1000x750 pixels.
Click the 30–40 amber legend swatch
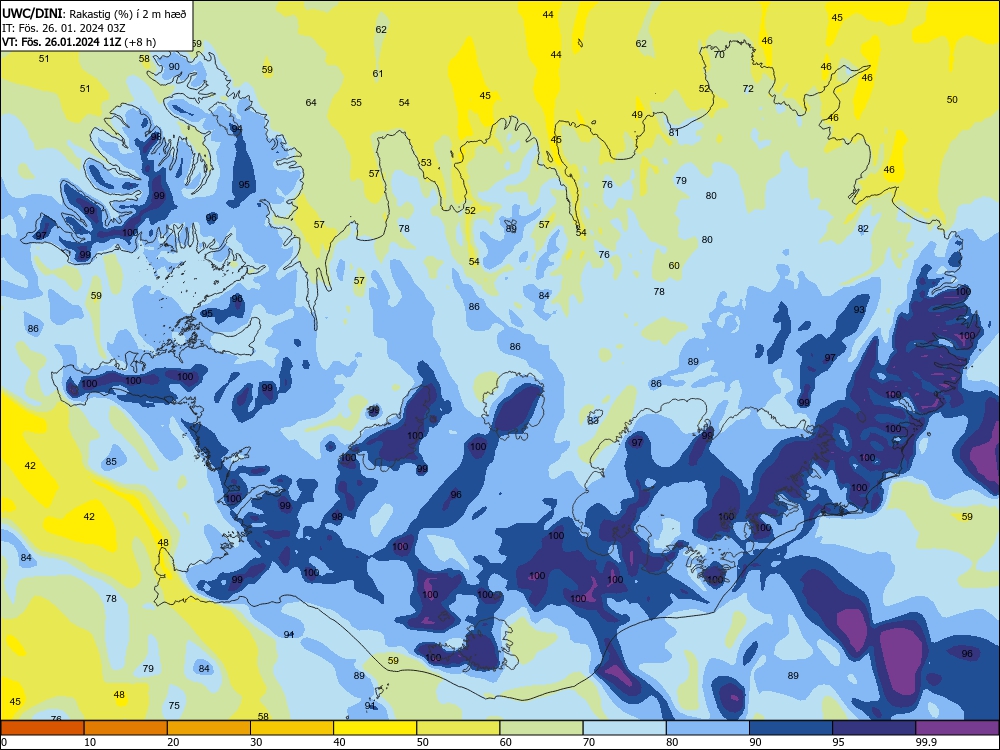pyautogui.click(x=292, y=728)
